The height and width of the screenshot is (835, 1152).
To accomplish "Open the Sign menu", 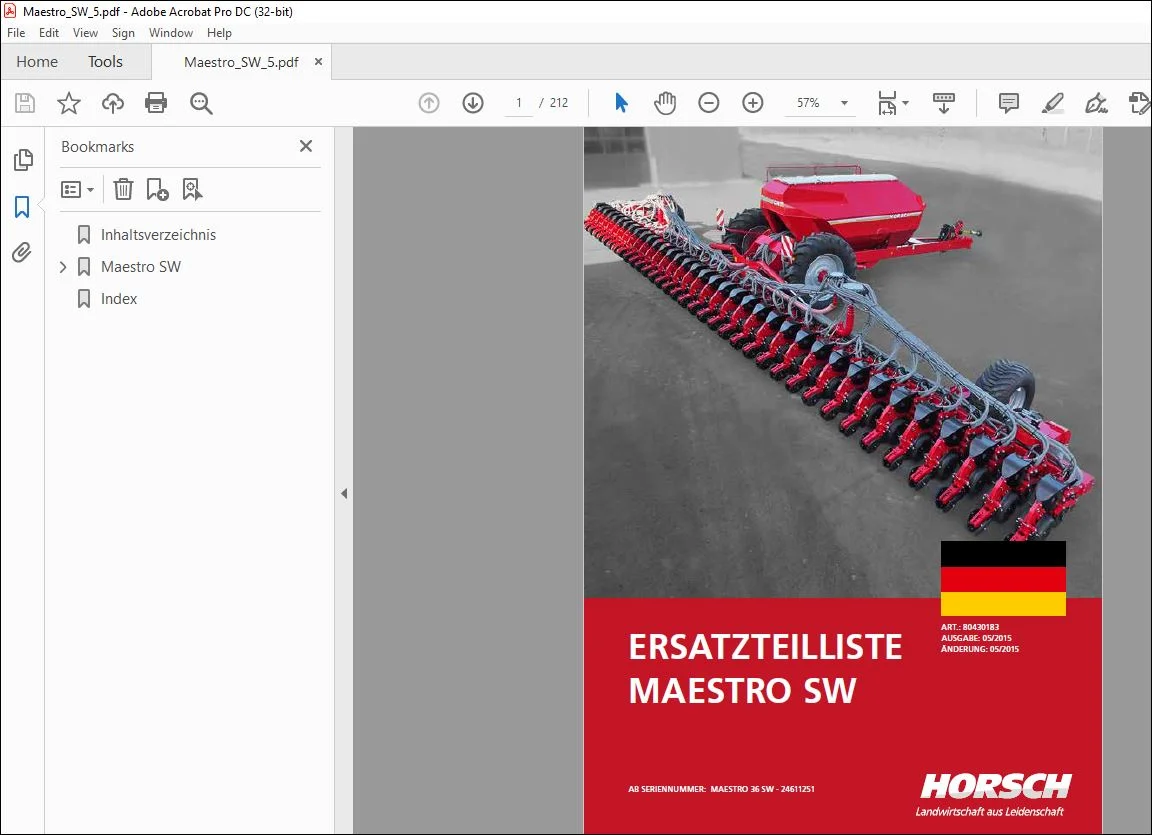I will point(123,33).
